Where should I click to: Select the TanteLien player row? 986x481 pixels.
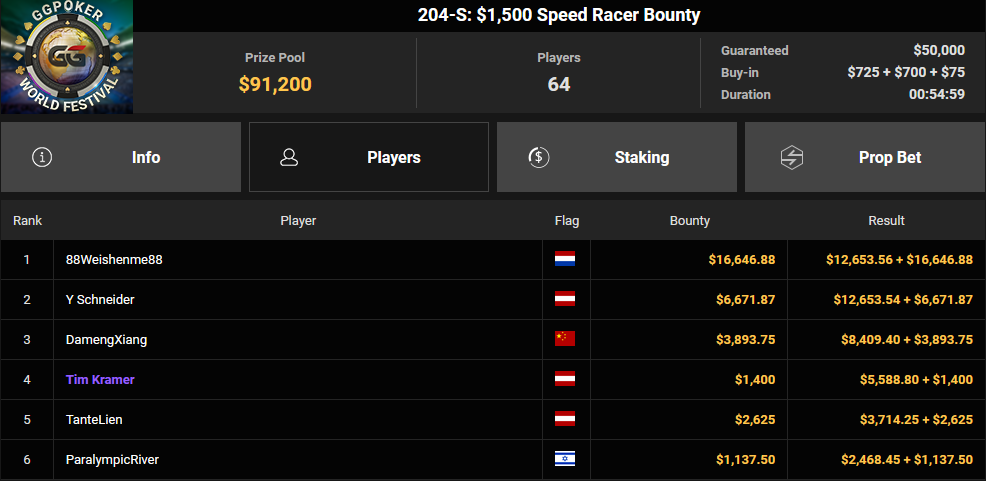493,419
